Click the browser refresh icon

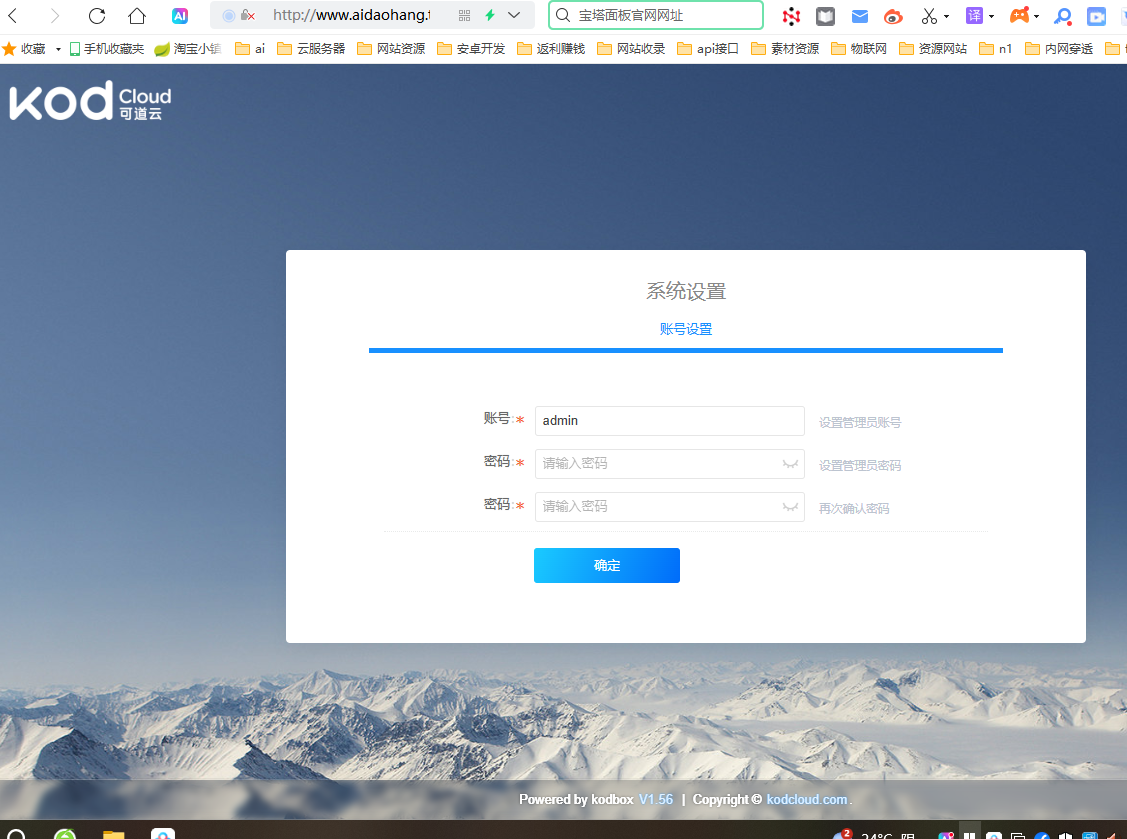(97, 16)
